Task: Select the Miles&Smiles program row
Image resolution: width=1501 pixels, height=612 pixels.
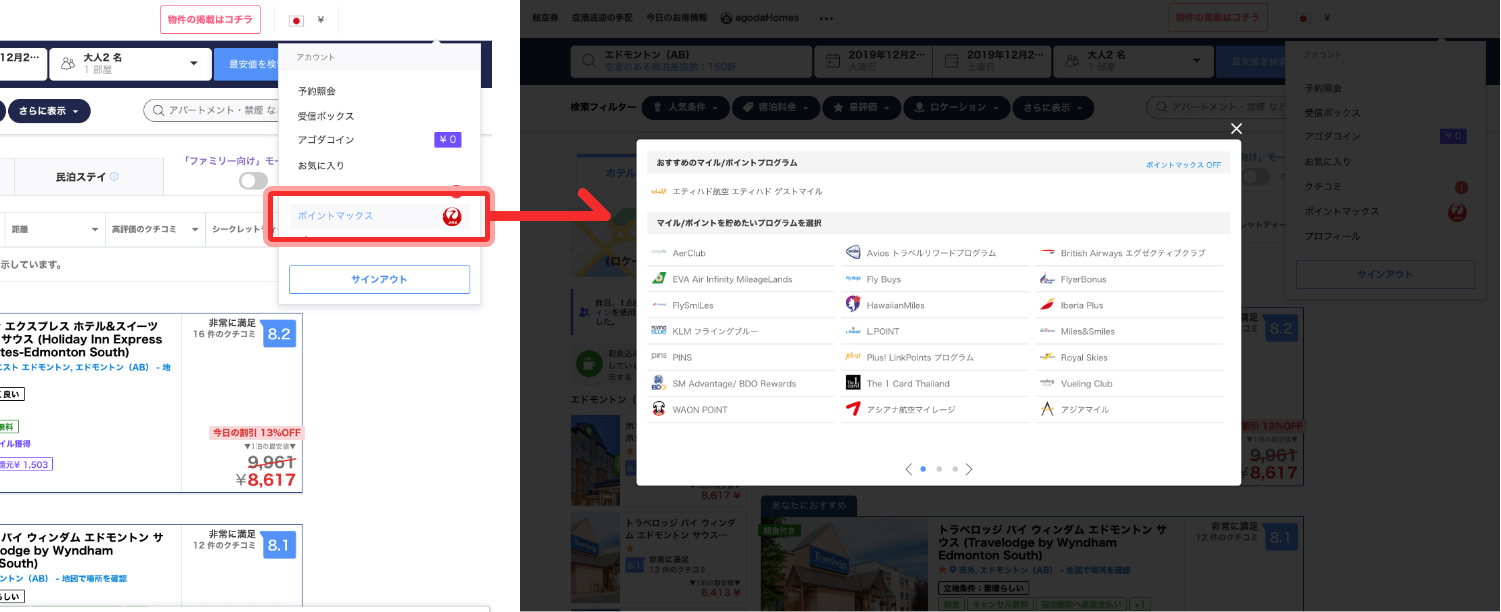Action: [1130, 331]
